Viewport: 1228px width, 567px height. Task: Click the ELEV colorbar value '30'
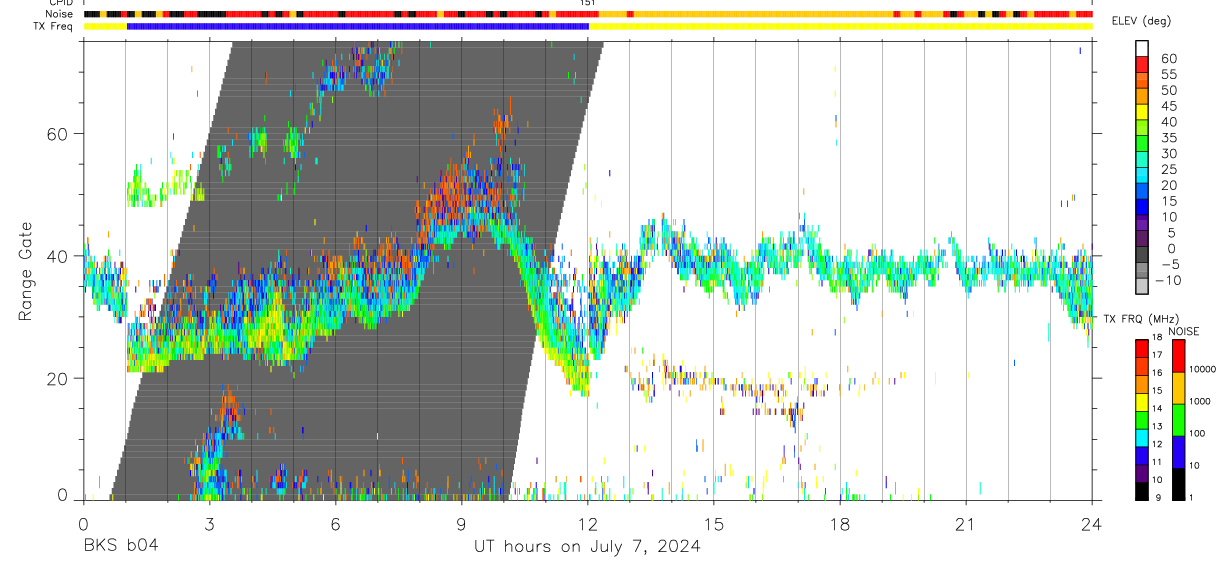pos(1169,153)
